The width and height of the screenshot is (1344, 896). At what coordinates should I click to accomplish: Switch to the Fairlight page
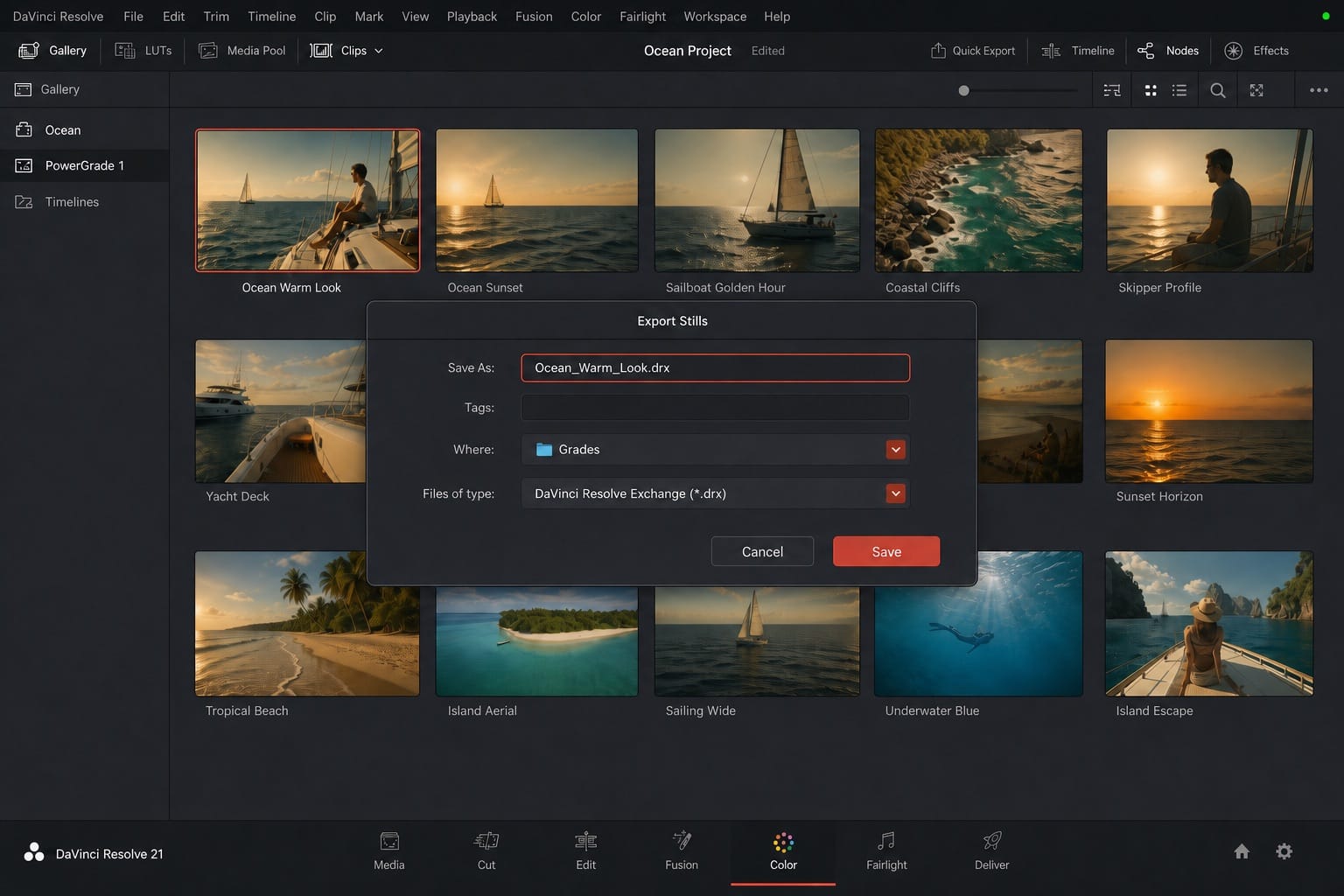coord(886,851)
